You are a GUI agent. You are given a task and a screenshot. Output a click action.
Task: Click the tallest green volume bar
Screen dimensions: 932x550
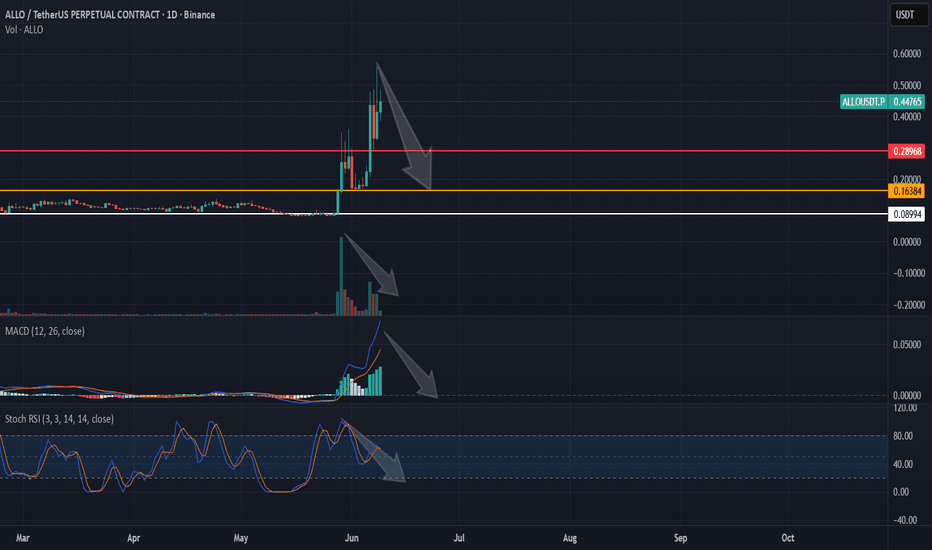coord(341,276)
